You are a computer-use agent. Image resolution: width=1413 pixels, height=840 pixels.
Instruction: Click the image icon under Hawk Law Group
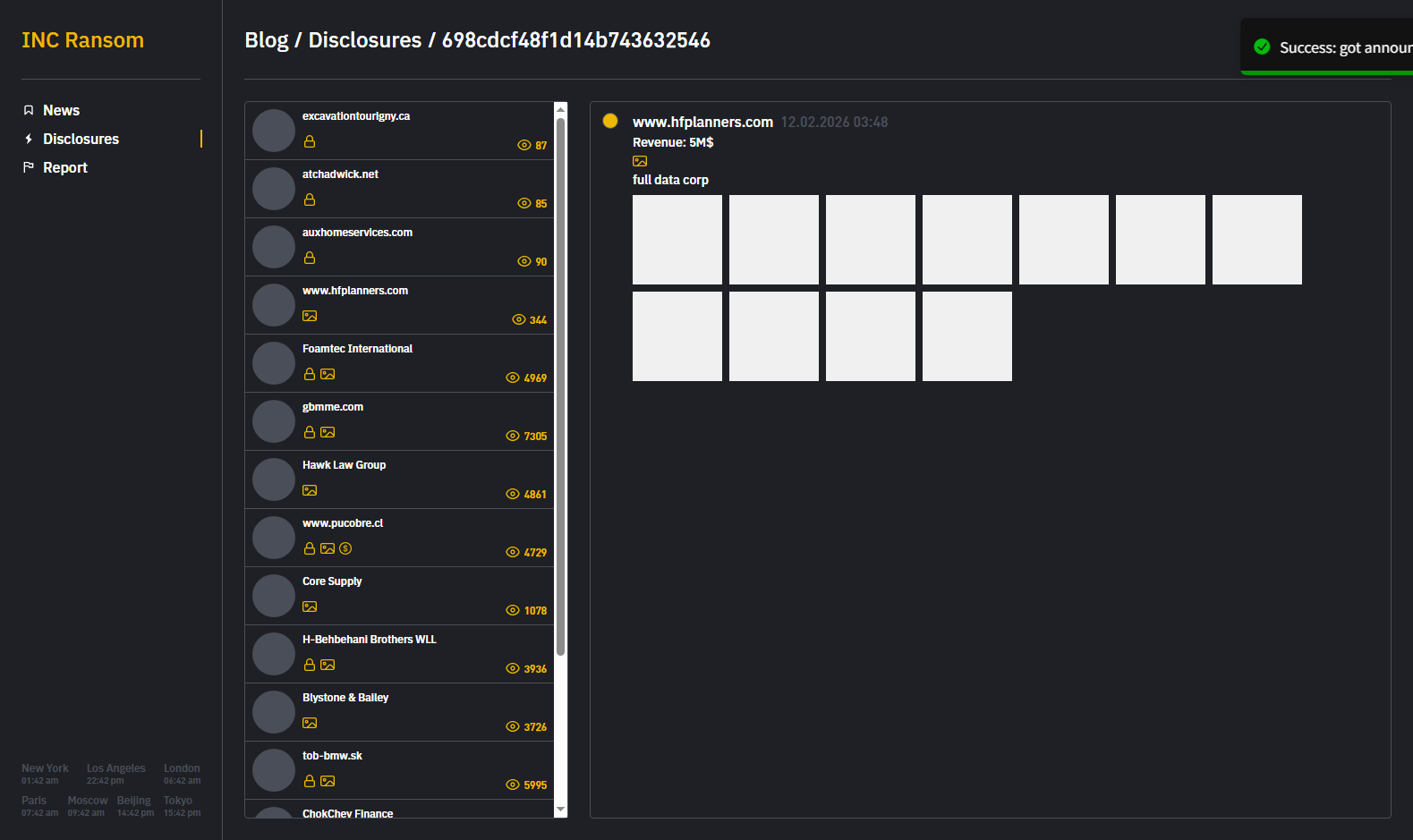pyautogui.click(x=310, y=490)
